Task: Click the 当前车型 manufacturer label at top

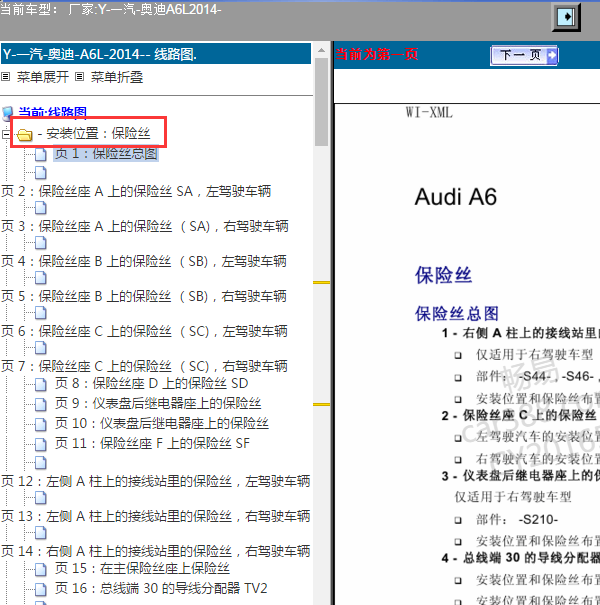Action: (111, 9)
